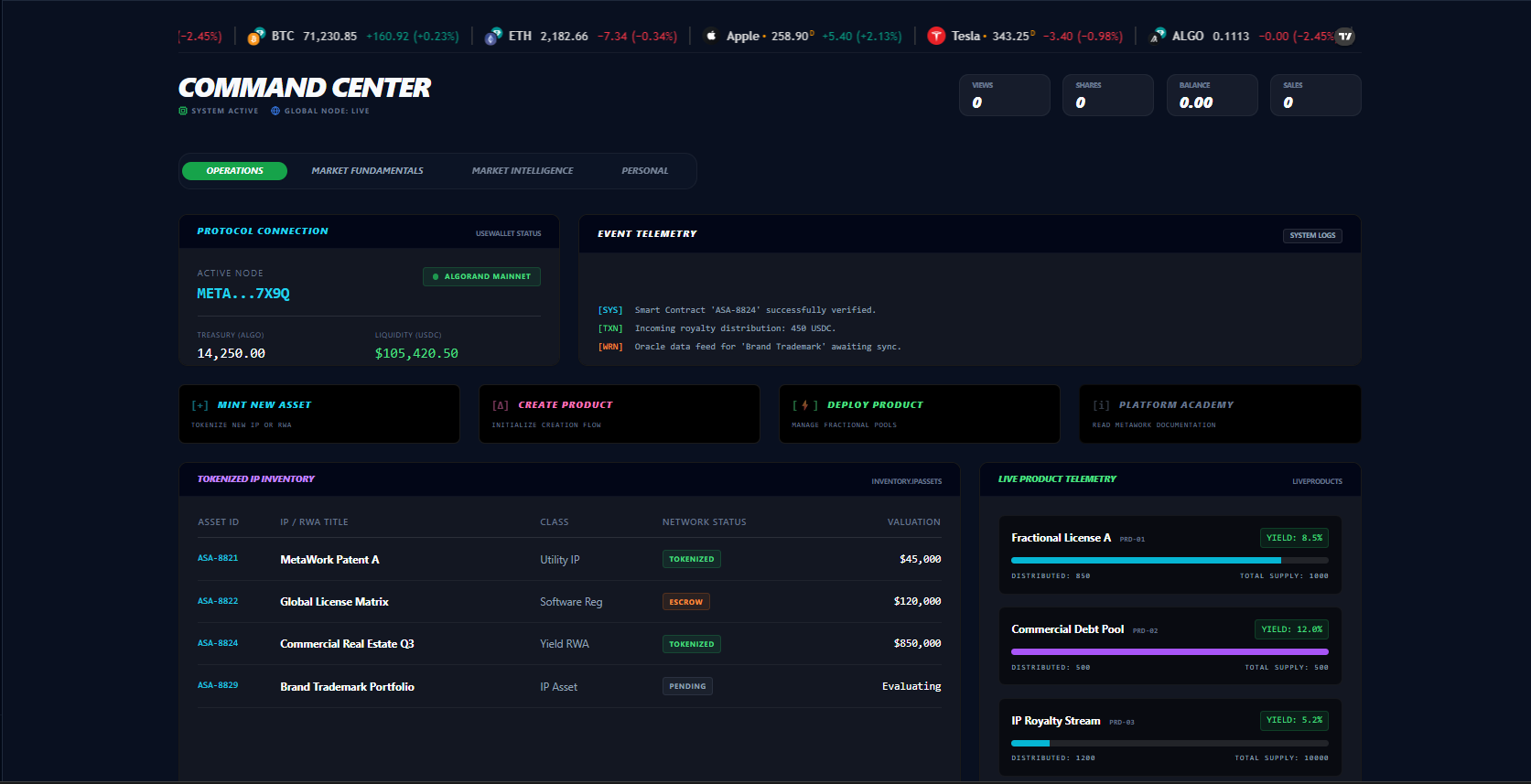The image size is (1531, 784).
Task: Select the Global License Matrix title
Action: (x=334, y=602)
